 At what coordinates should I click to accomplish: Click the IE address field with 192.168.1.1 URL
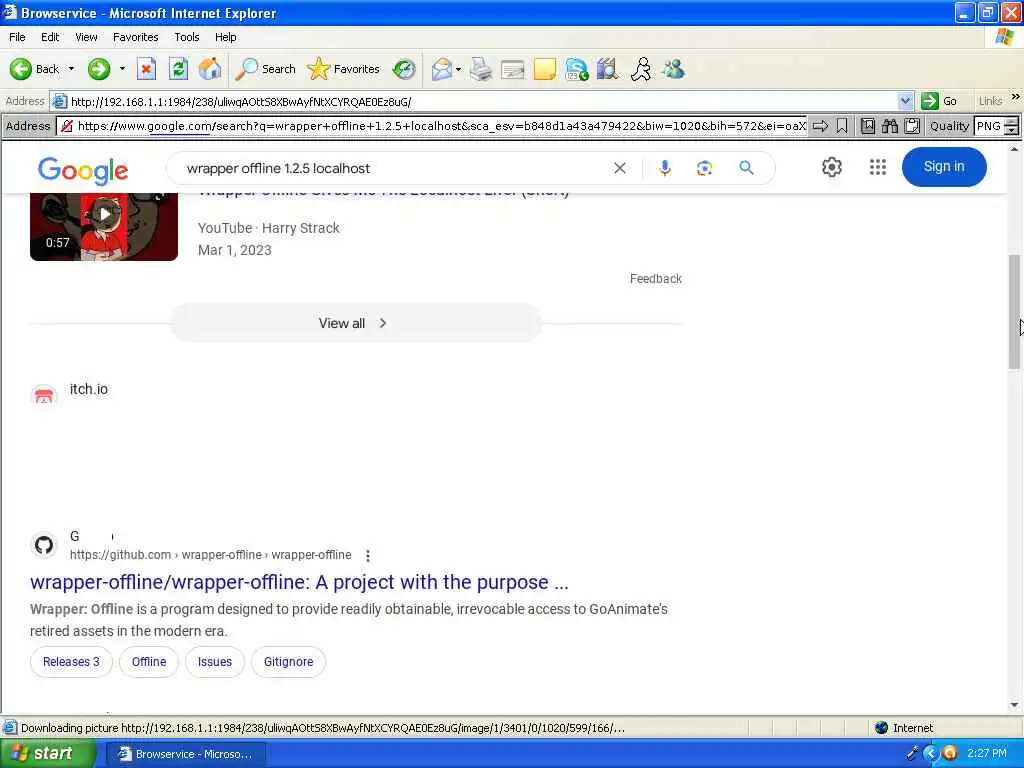coord(483,101)
